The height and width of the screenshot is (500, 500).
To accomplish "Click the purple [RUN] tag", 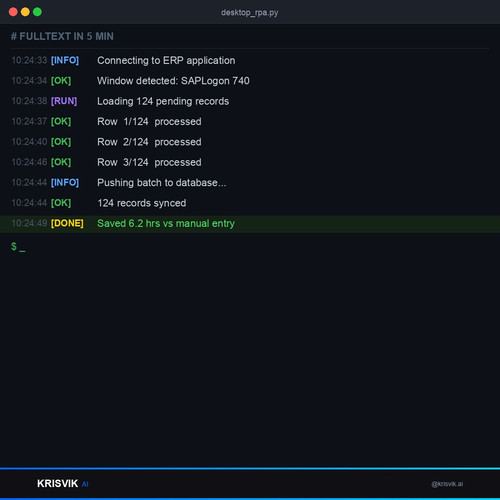I will coord(64,101).
